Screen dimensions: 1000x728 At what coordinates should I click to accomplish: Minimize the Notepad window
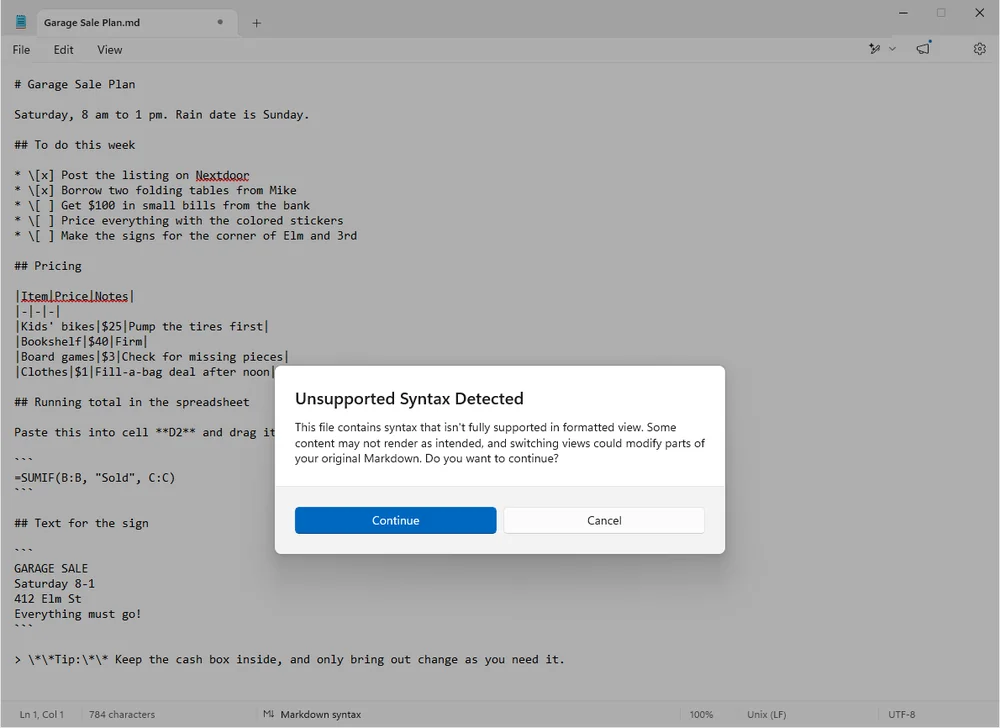(903, 13)
